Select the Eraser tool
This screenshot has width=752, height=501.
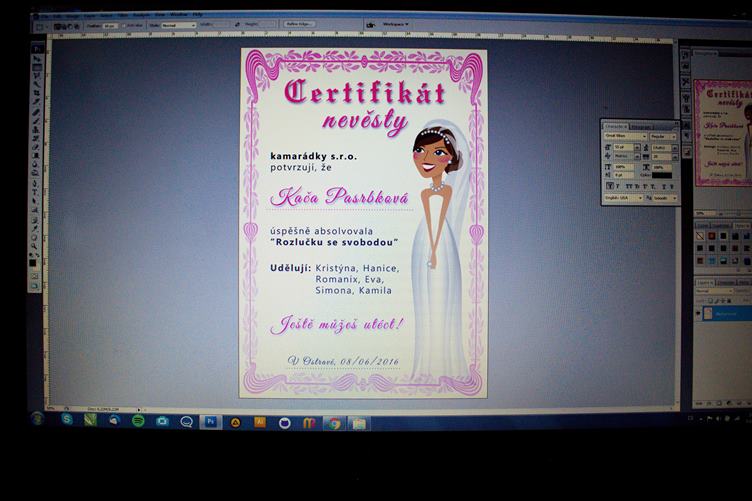37,147
